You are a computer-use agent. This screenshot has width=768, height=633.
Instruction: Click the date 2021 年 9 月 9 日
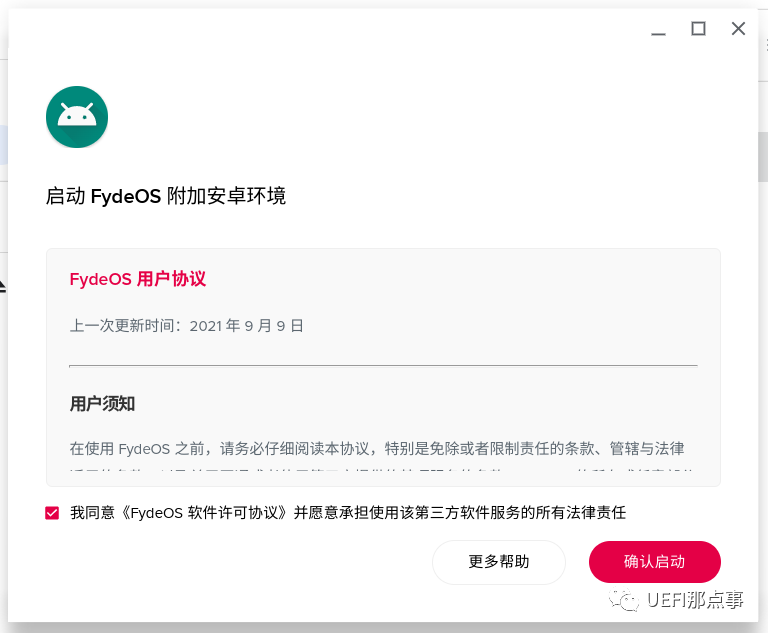(x=246, y=326)
